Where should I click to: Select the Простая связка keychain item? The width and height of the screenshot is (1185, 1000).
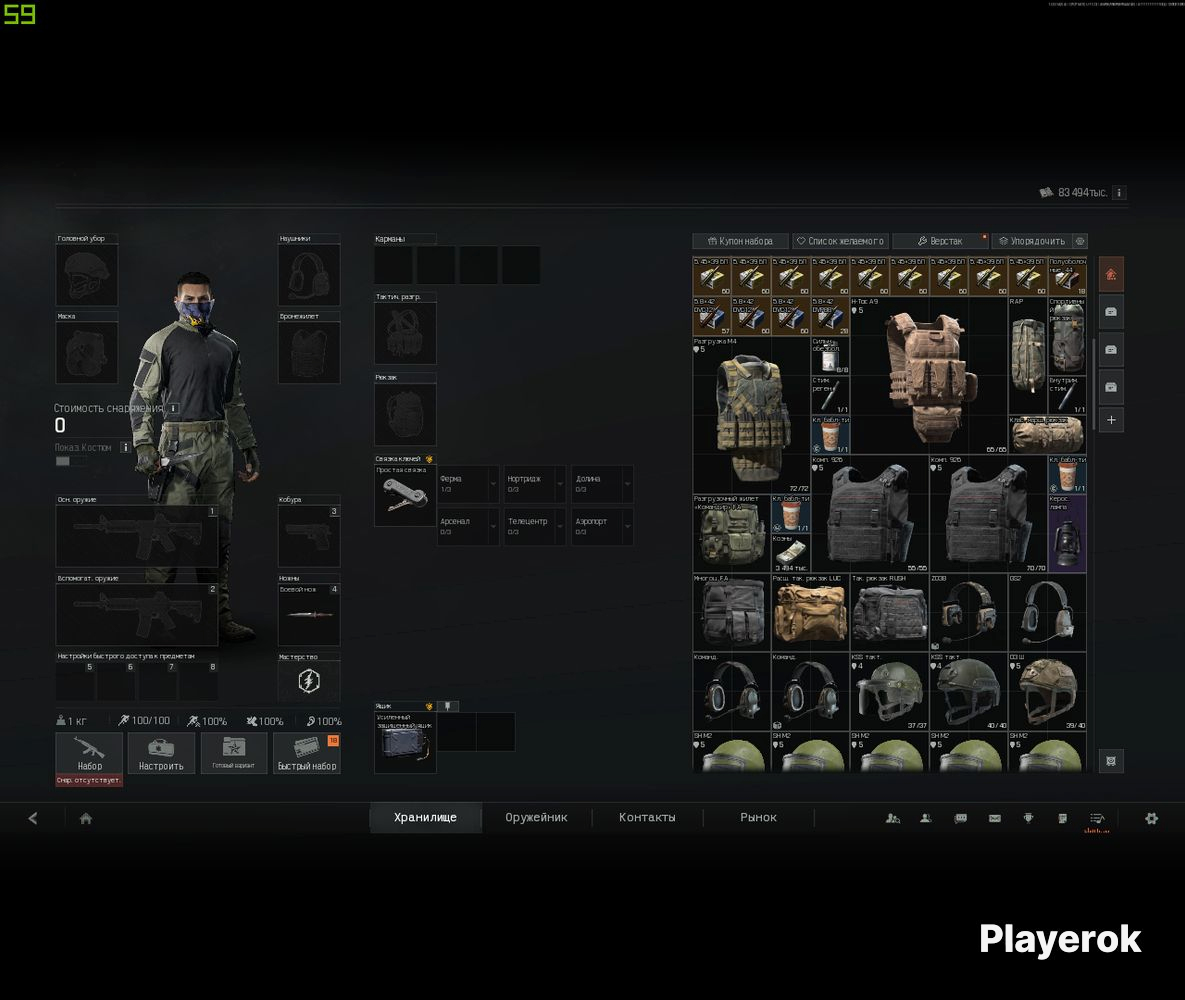(x=405, y=496)
